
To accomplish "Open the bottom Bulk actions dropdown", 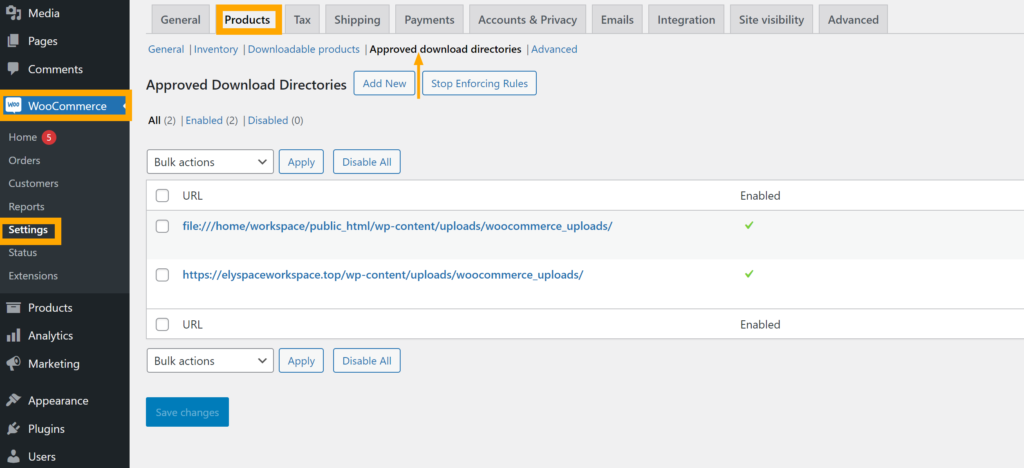I will pyautogui.click(x=210, y=361).
